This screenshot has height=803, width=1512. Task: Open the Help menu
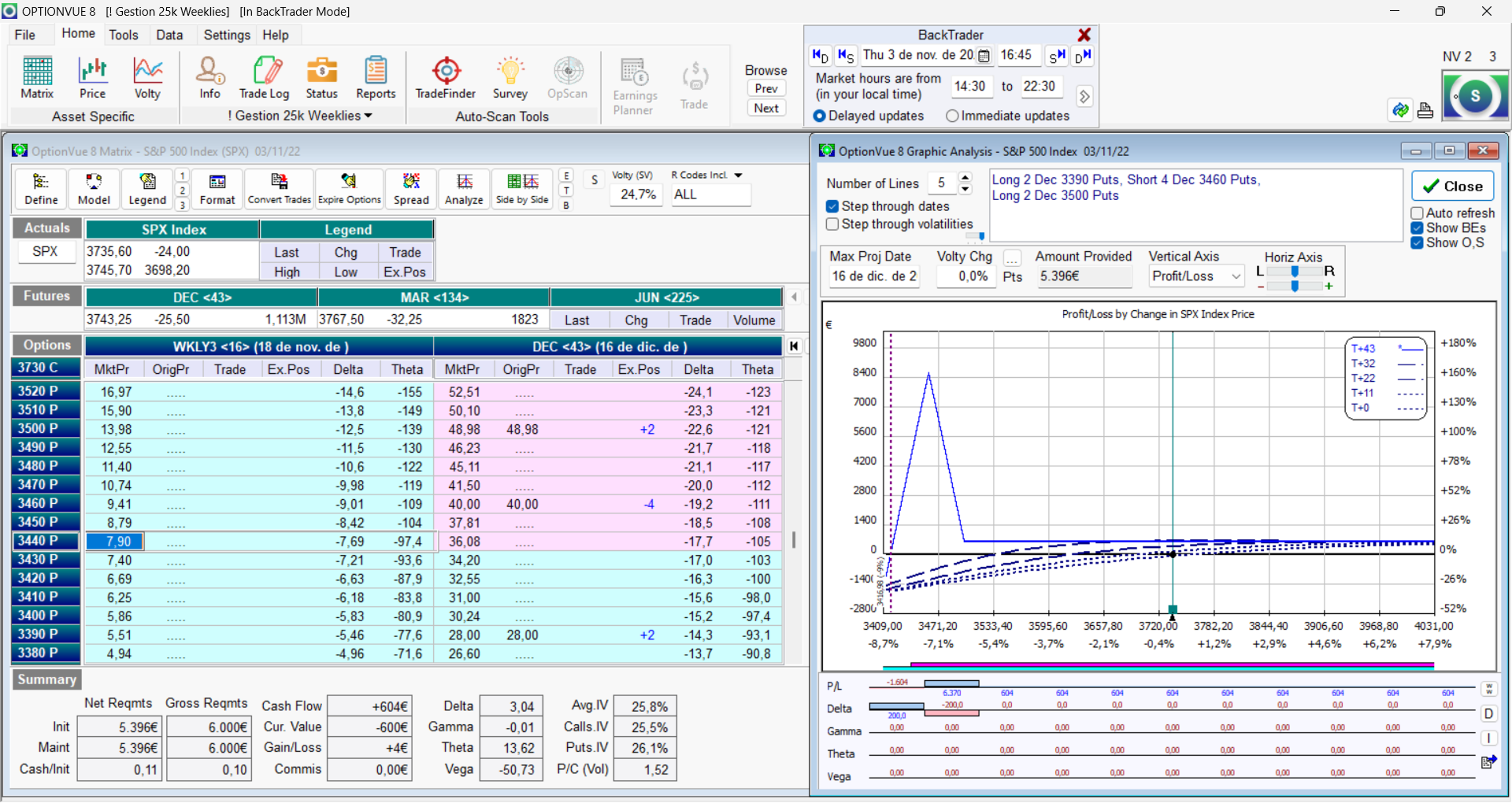275,35
